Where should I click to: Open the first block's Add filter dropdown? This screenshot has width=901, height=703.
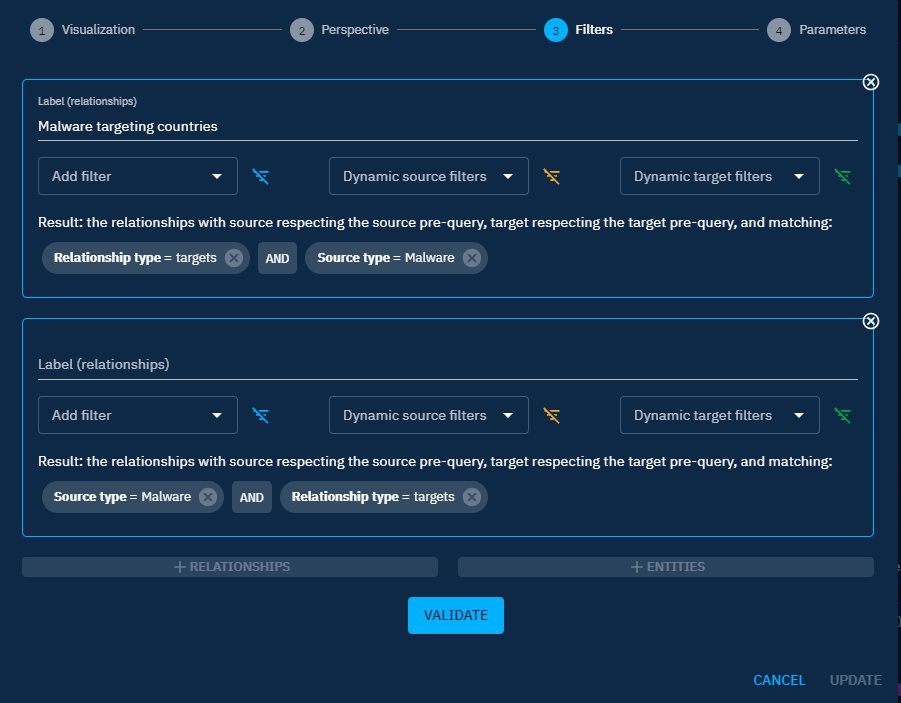[138, 177]
